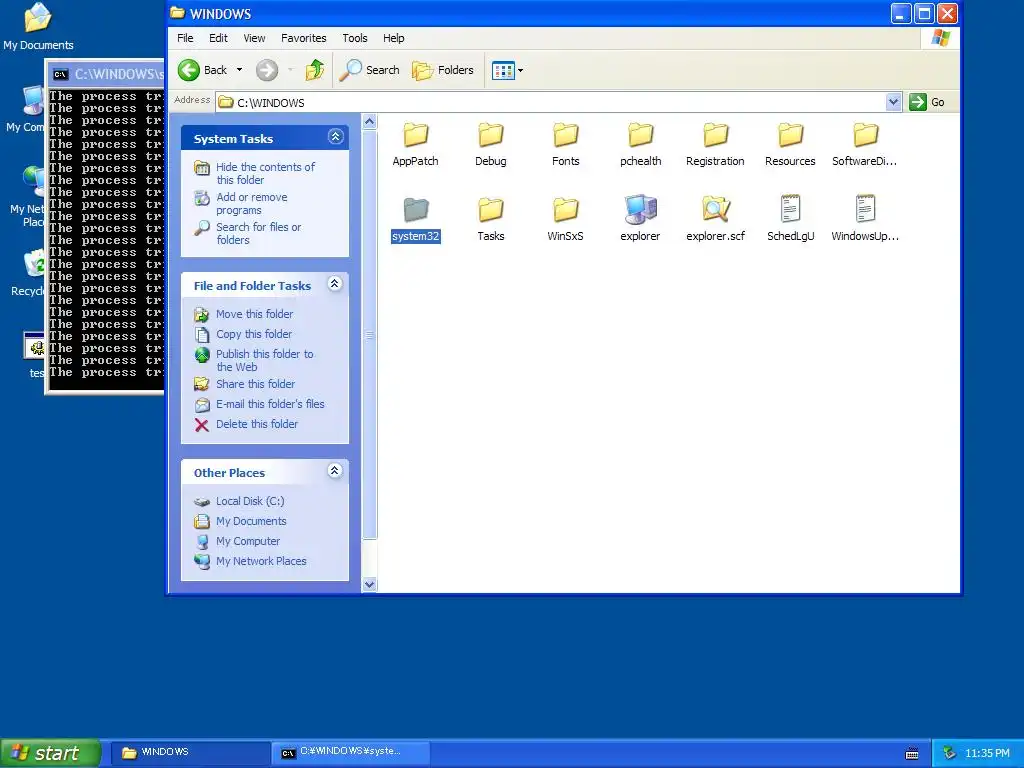
Task: Select the SchedLgU text file icon
Action: point(790,209)
